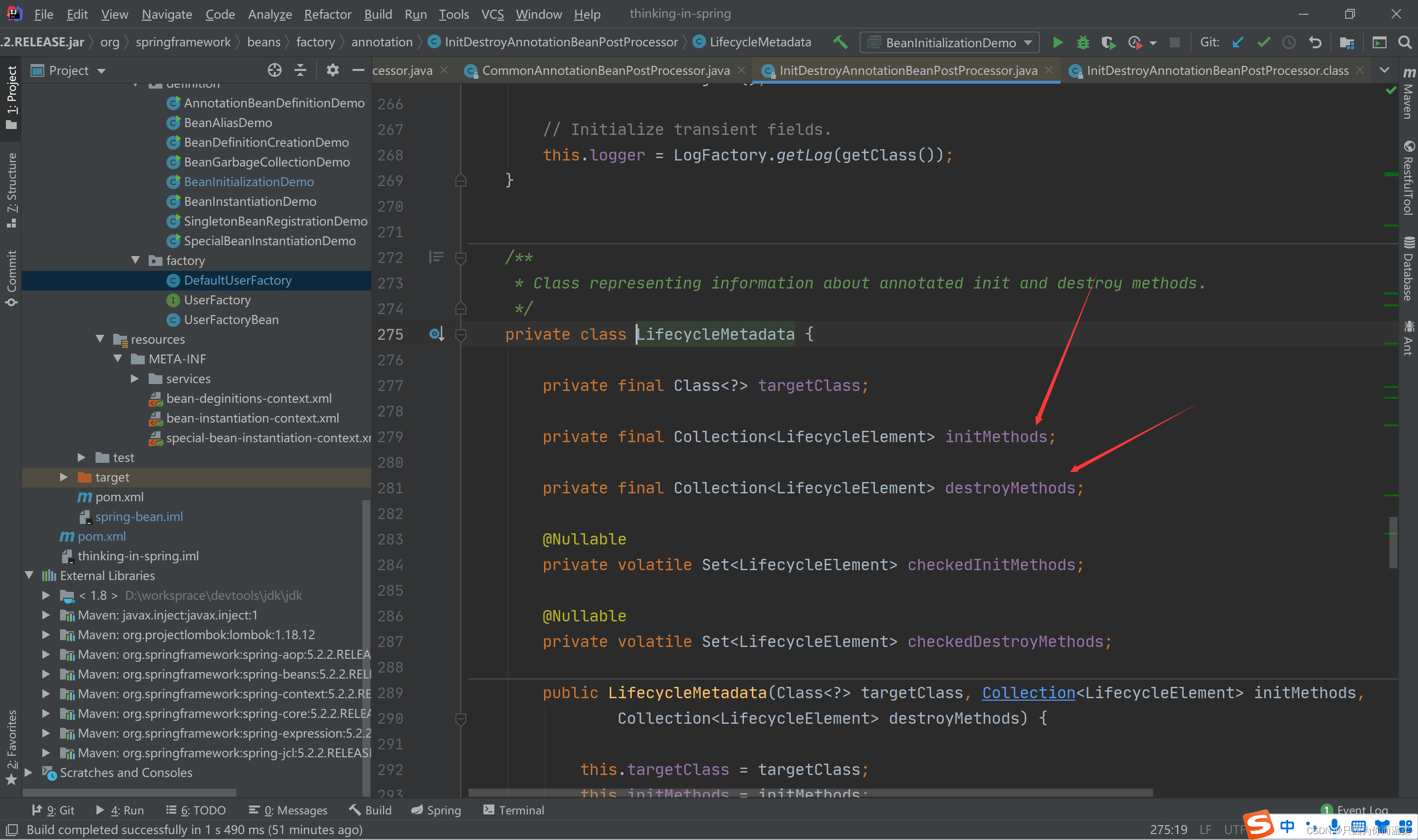Click the Git update project arrow
The height and width of the screenshot is (840, 1418).
coord(1237,42)
